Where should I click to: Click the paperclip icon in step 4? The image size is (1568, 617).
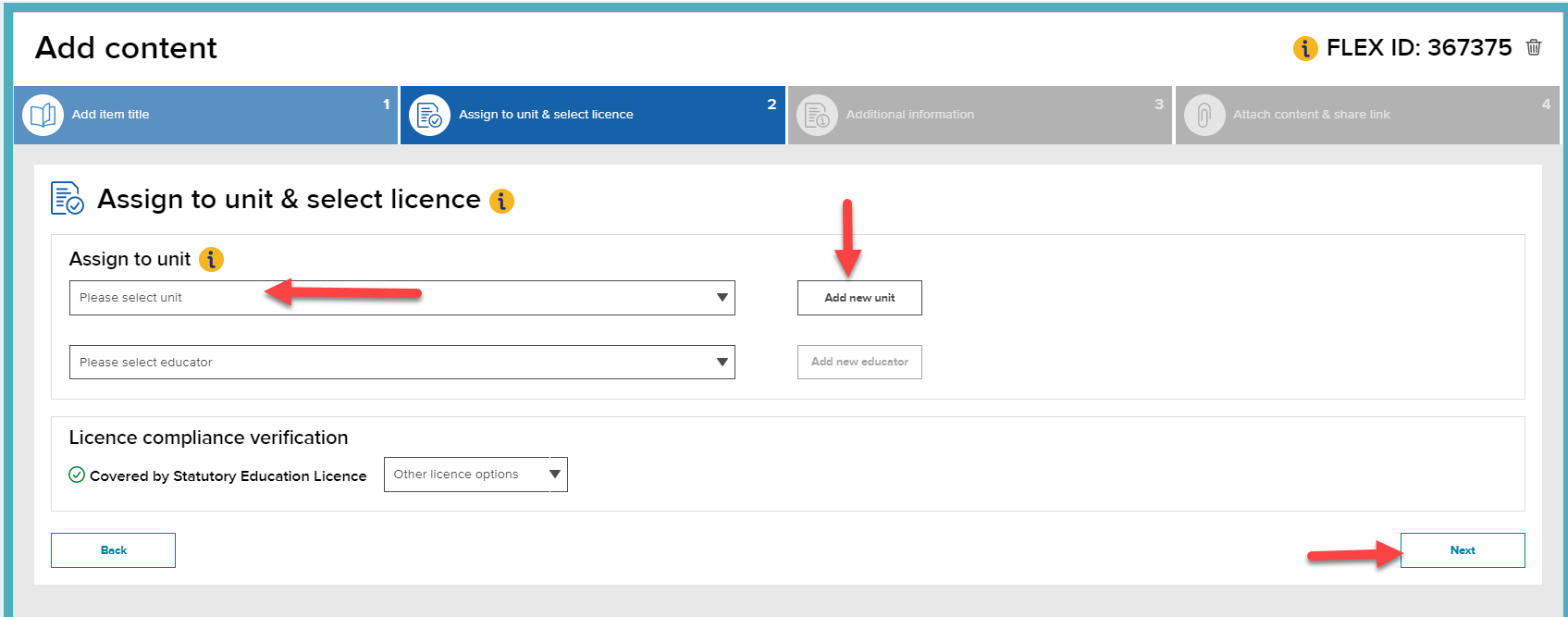[1204, 115]
